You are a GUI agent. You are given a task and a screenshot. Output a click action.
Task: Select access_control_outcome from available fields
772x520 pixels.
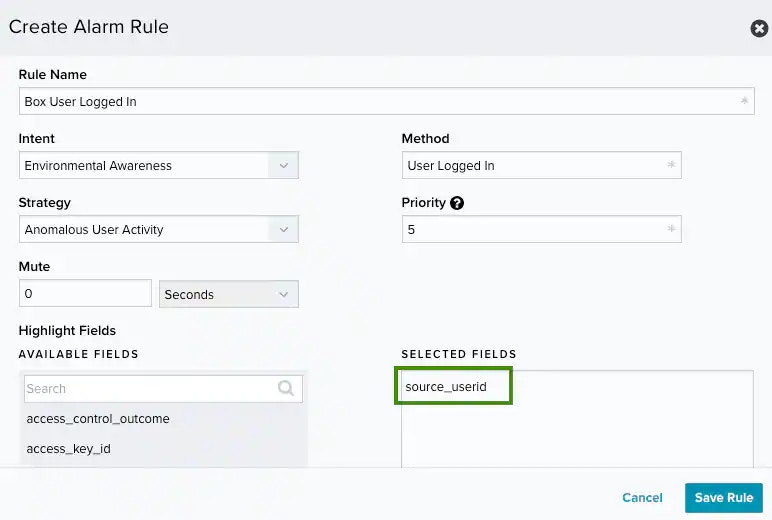(98, 419)
